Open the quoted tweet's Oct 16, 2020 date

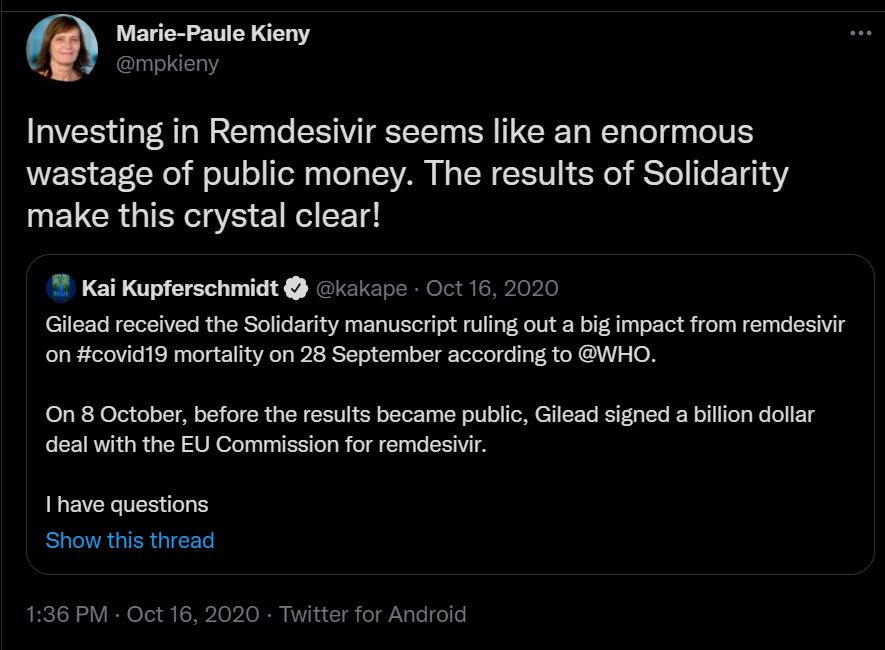pyautogui.click(x=492, y=289)
